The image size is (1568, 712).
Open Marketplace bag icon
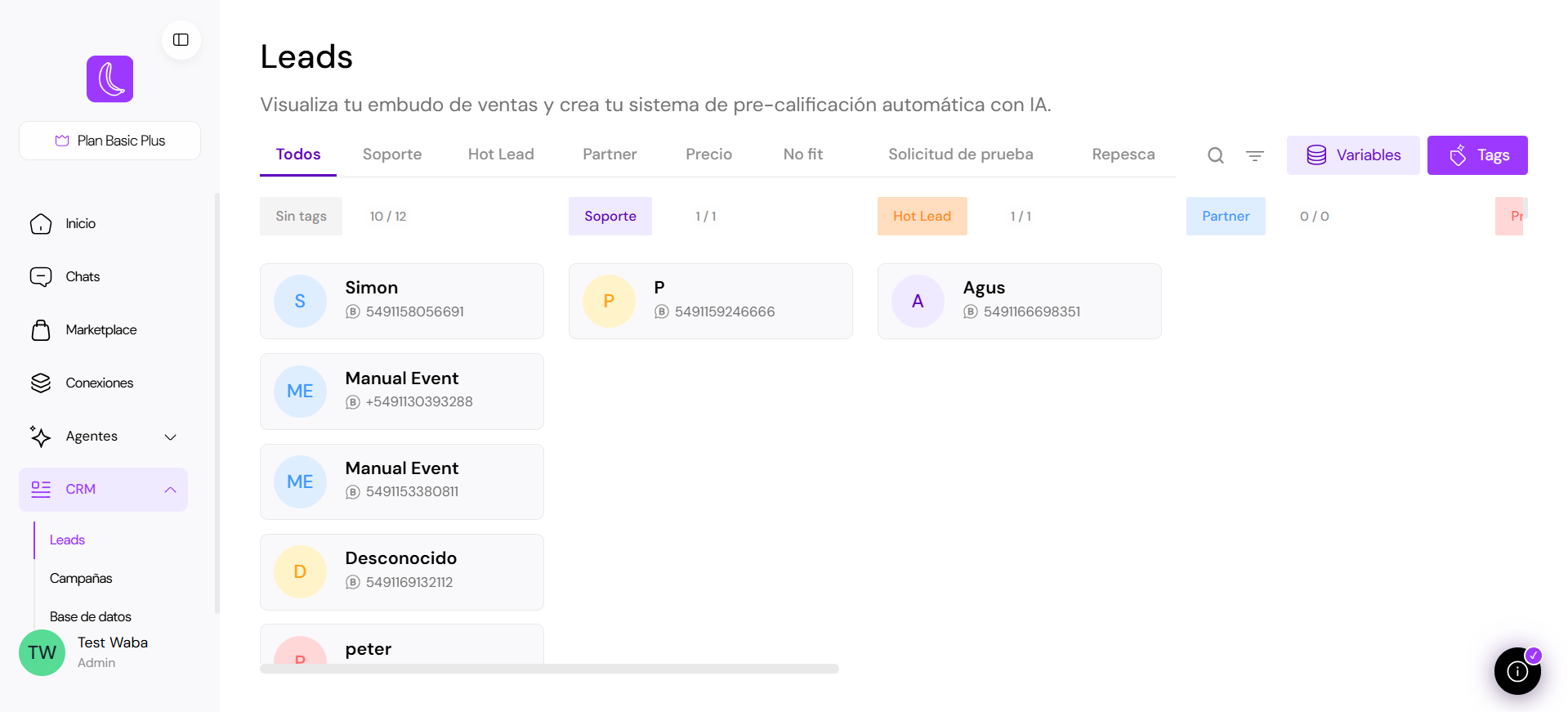(41, 330)
